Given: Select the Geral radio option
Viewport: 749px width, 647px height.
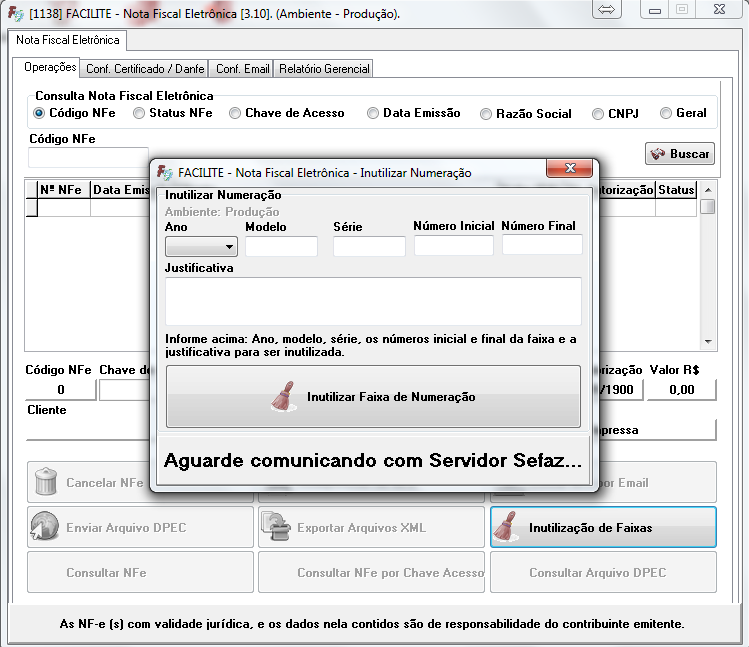Looking at the screenshot, I should coord(666,113).
